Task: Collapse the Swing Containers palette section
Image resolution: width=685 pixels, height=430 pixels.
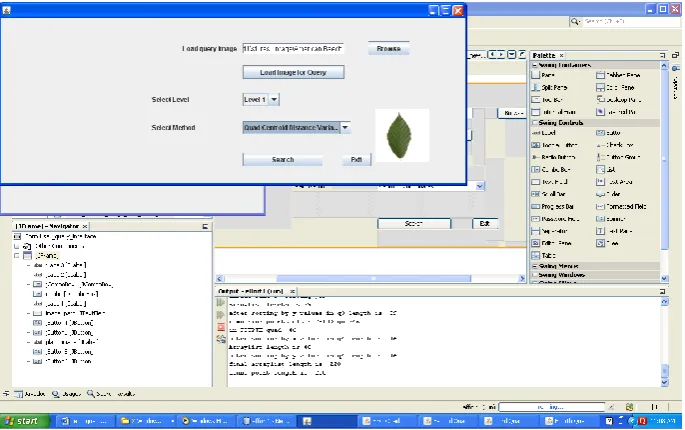Action: tap(534, 65)
